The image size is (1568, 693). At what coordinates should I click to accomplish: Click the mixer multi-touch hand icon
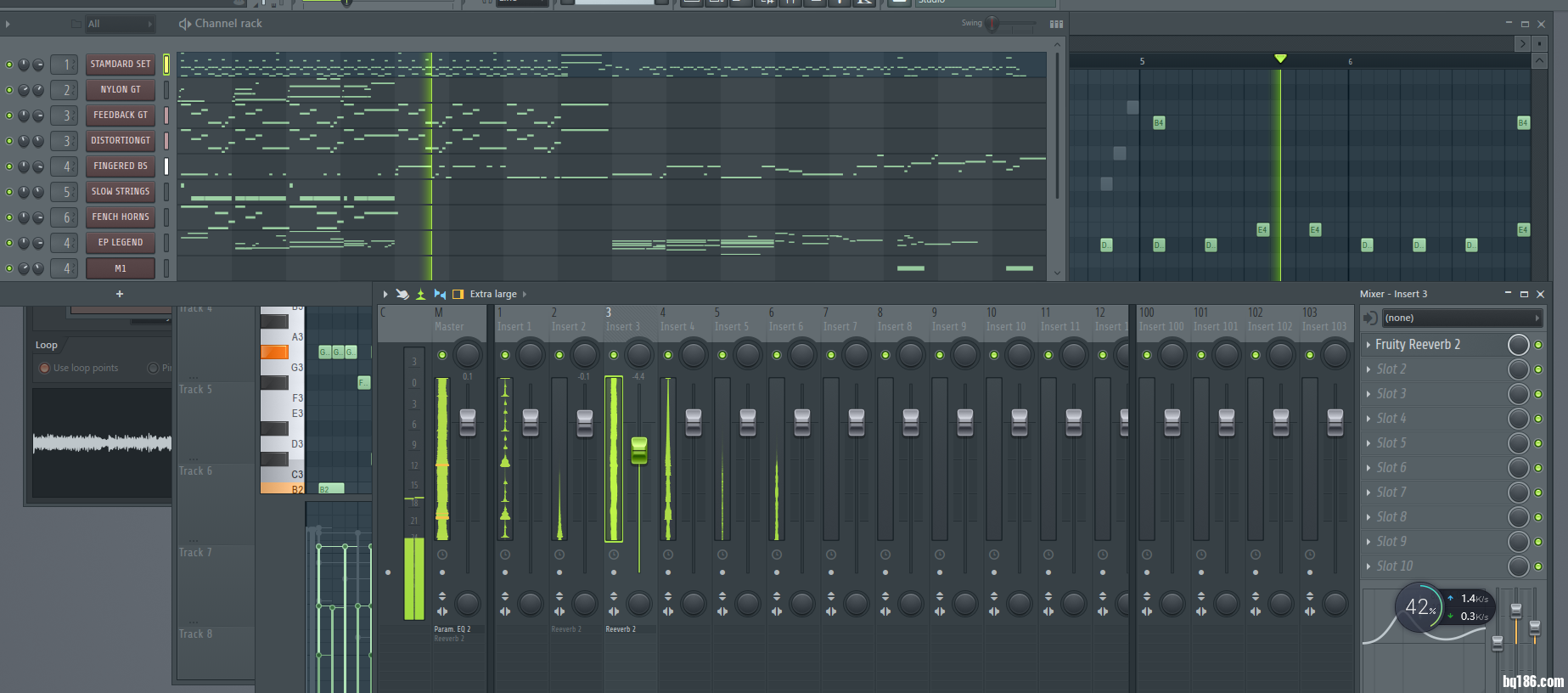point(402,294)
